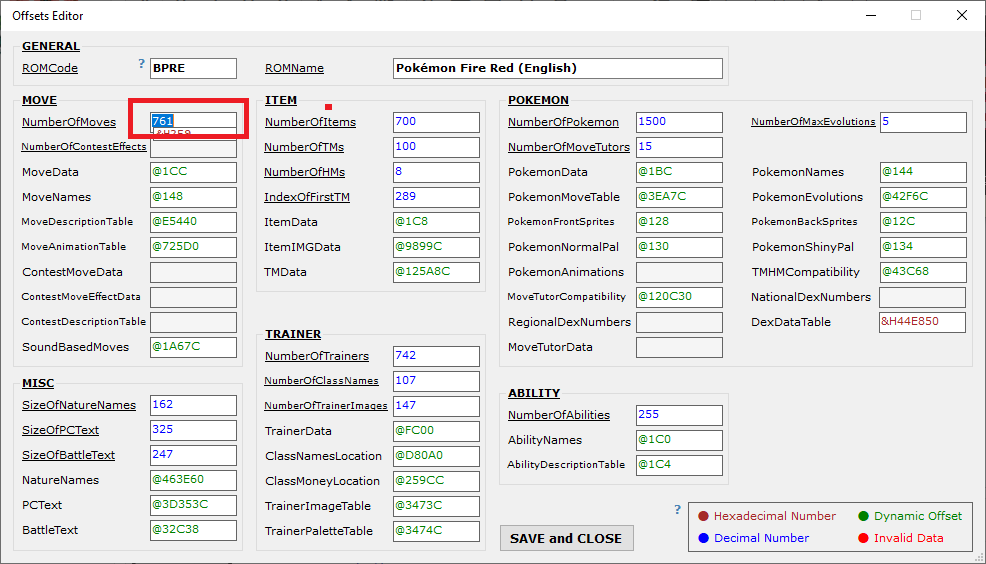The width and height of the screenshot is (986, 564).
Task: Focus the ROMName text field
Action: [557, 68]
